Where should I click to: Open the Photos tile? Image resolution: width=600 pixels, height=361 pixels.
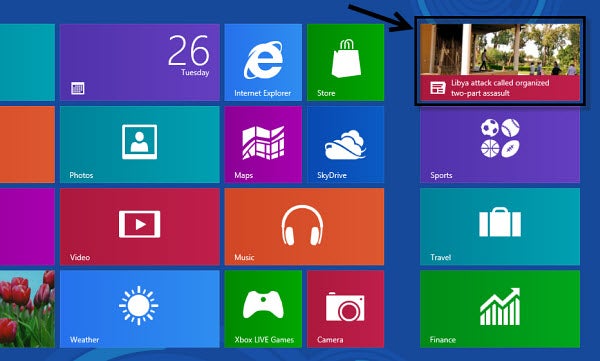click(140, 145)
